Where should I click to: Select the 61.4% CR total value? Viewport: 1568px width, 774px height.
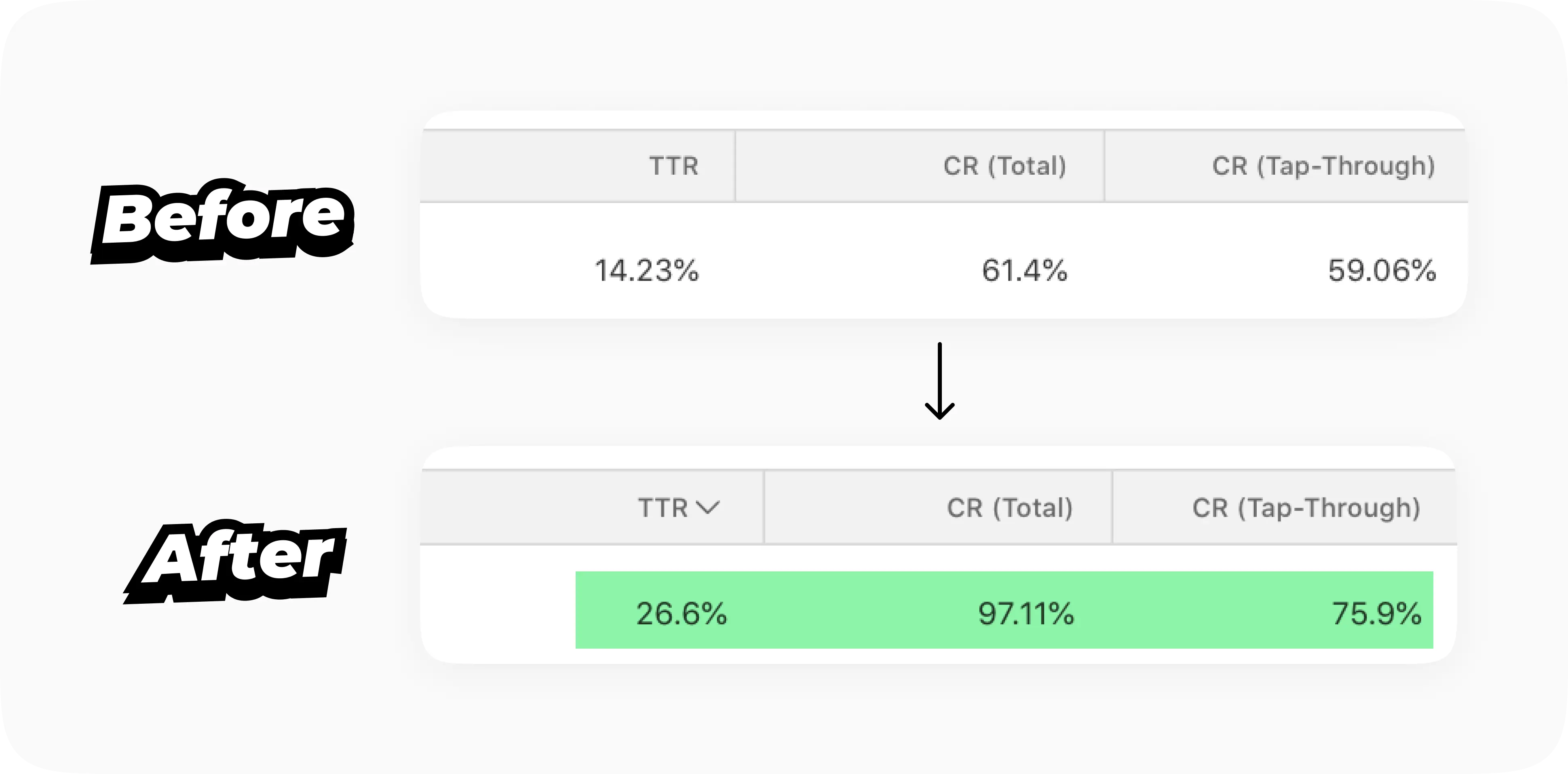(x=1024, y=271)
